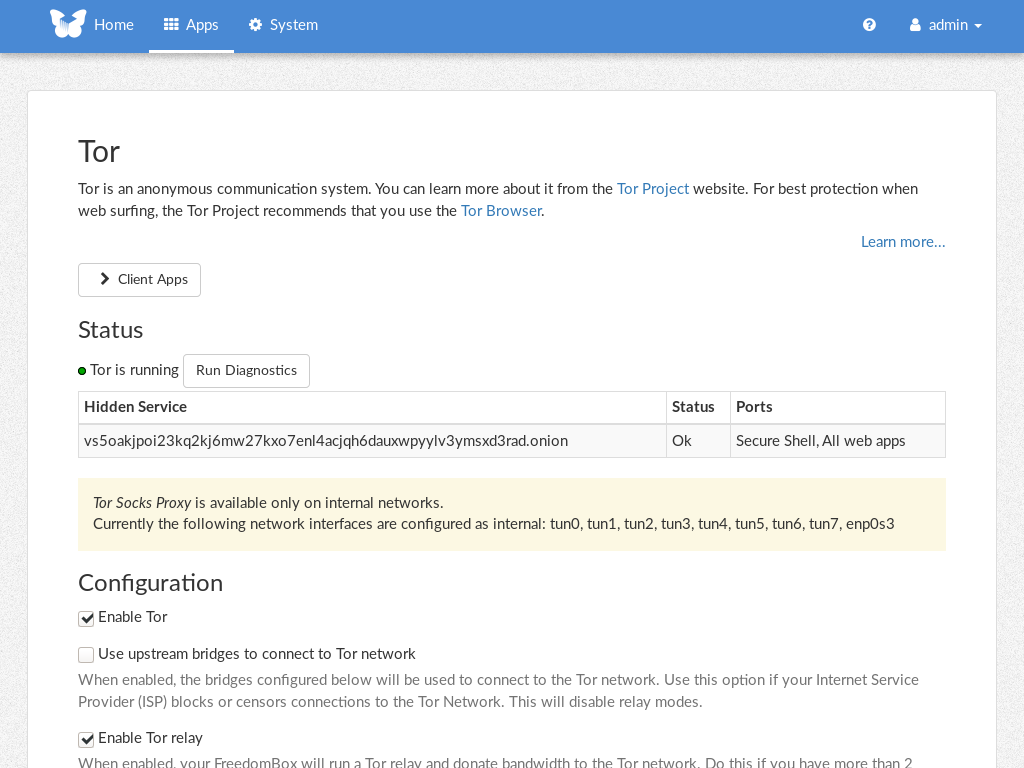Expand the Client Apps section
The width and height of the screenshot is (1024, 768).
(140, 280)
